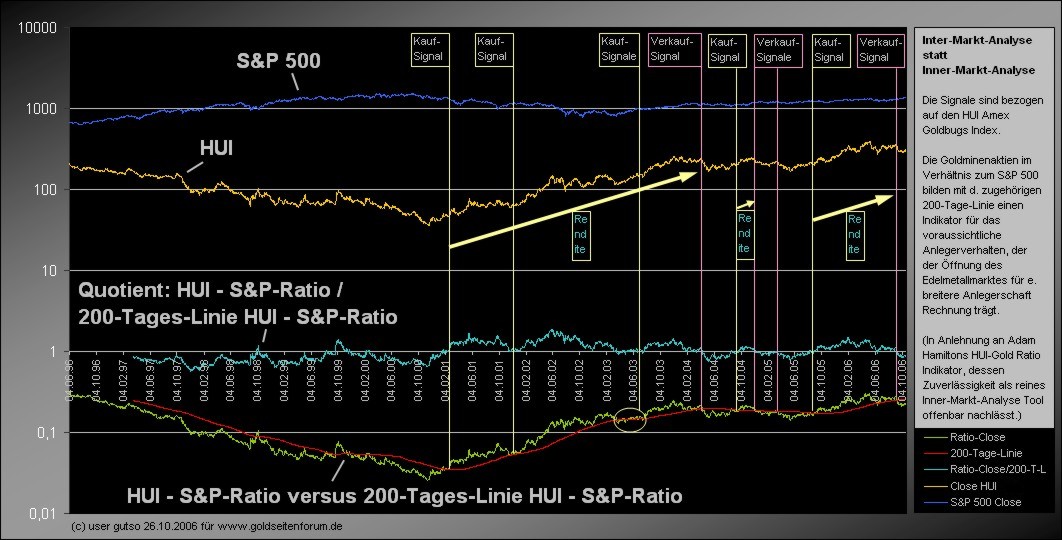
Task: Click the paragraph starting 'Die Goldminenaktien im'
Action: point(982,235)
